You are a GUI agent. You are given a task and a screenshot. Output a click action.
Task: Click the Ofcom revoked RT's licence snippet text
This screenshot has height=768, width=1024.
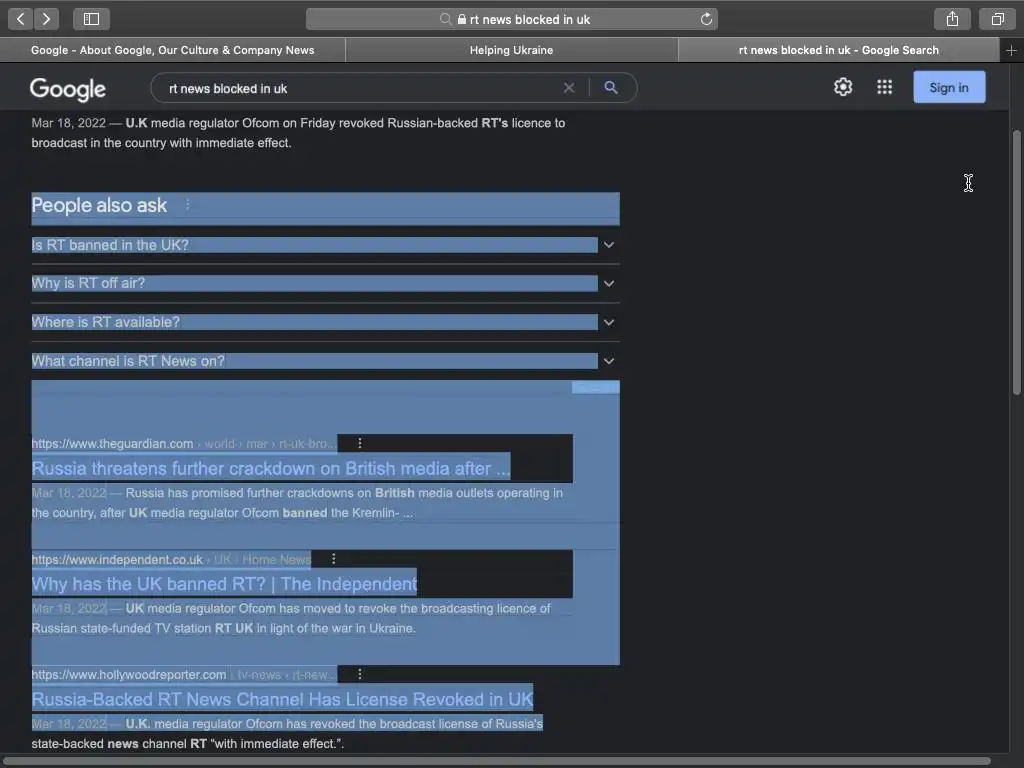point(298,133)
